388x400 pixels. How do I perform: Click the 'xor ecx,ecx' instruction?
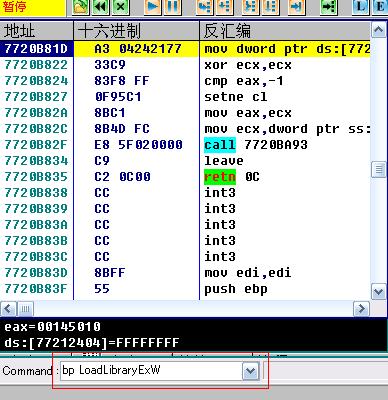pyautogui.click(x=248, y=65)
